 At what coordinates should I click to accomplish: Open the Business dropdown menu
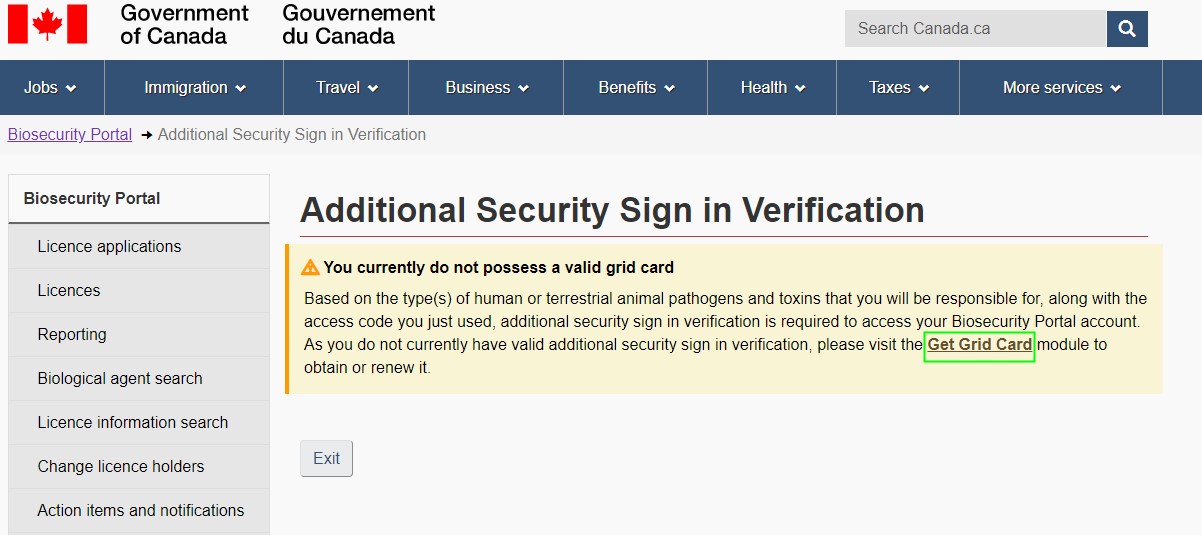(487, 88)
